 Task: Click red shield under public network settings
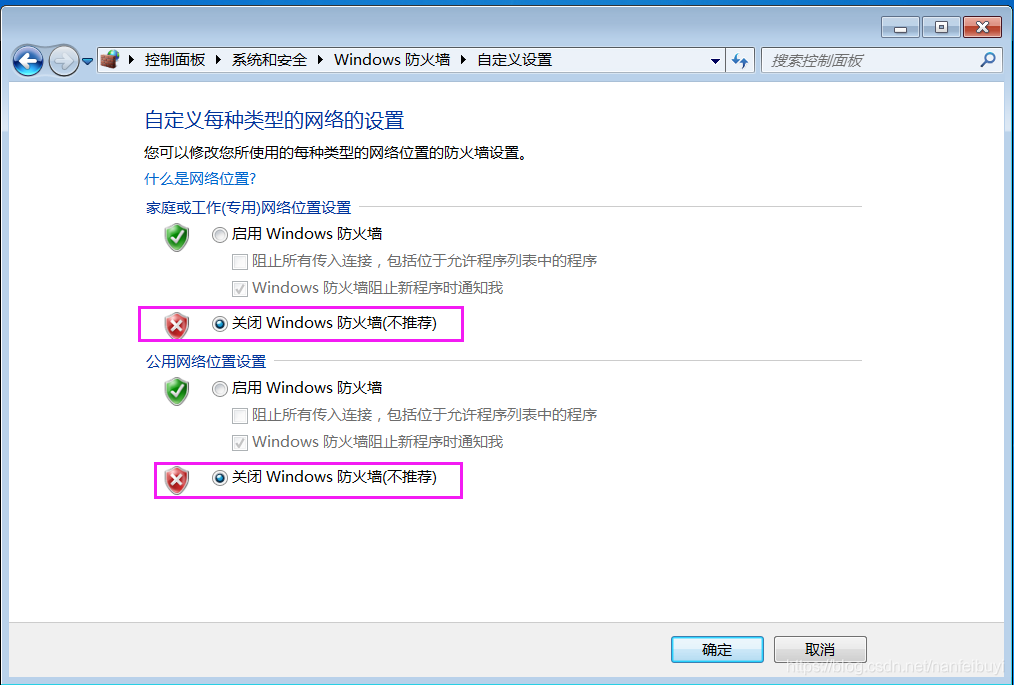[x=177, y=480]
